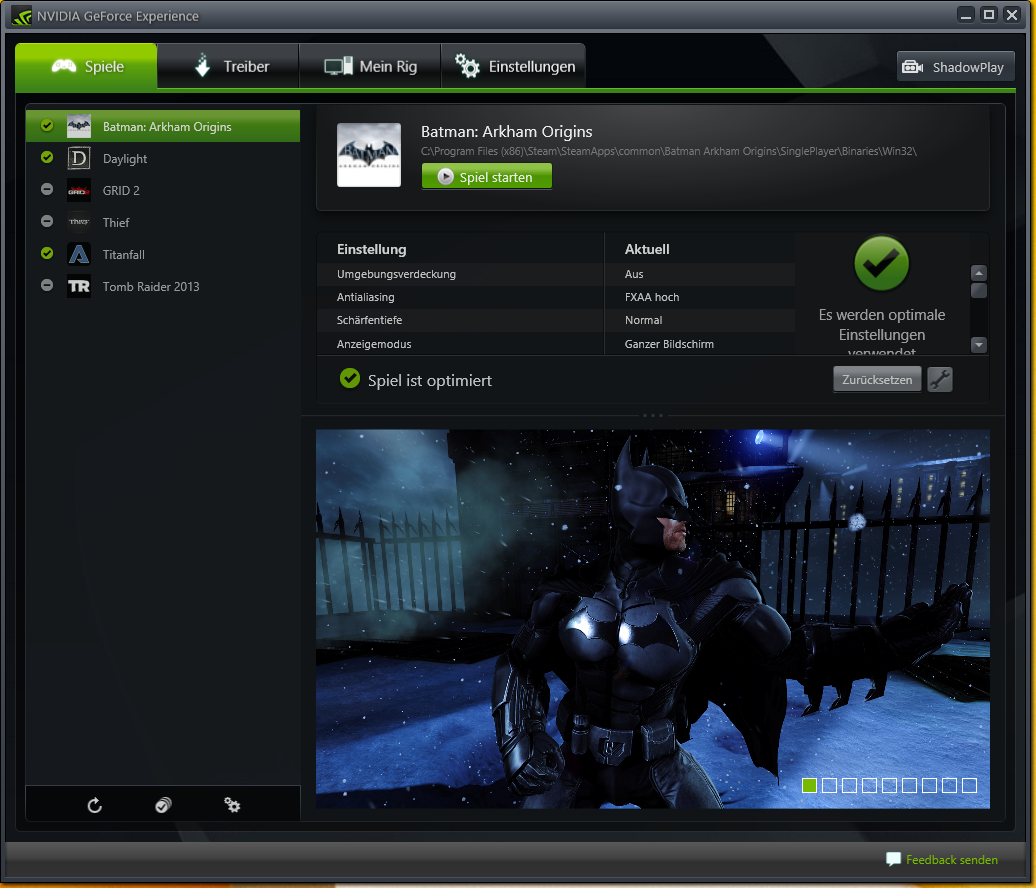Click optimized status check next to Titanfall

tap(47, 253)
